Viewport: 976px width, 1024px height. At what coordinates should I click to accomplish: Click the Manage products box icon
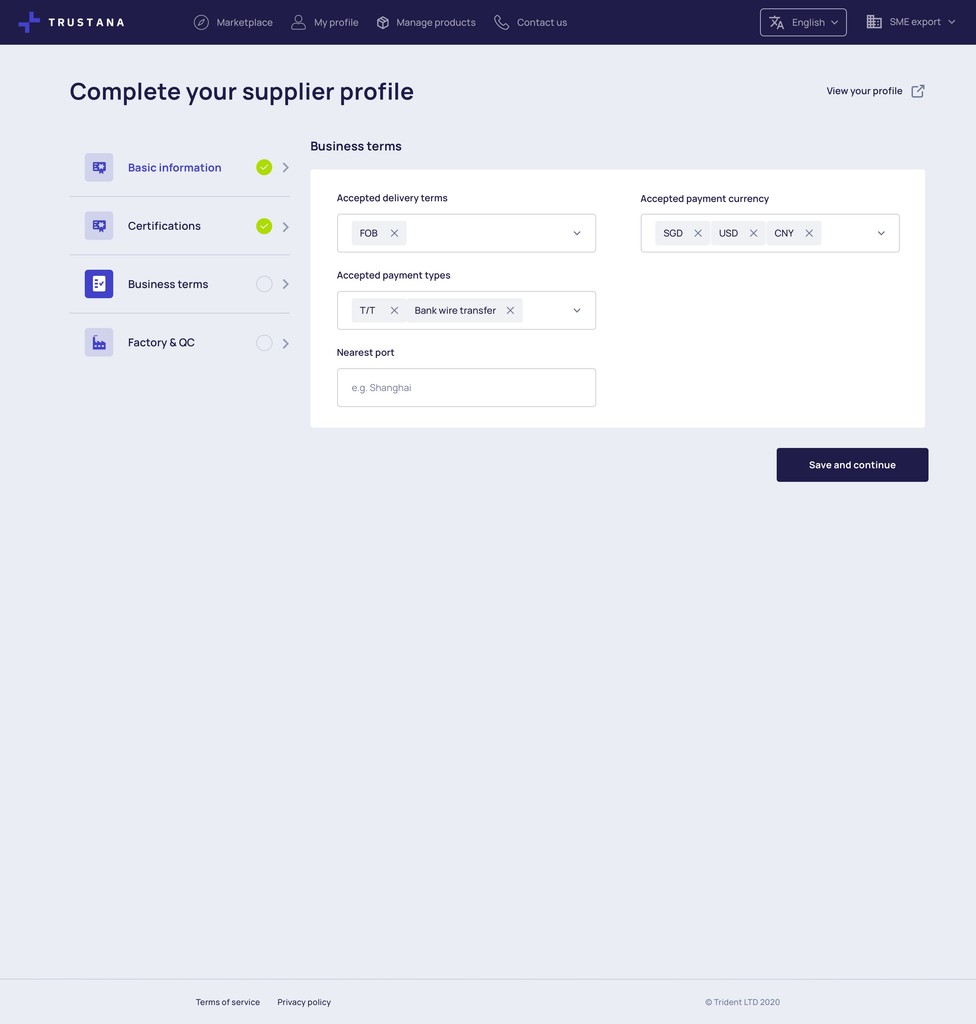point(383,22)
